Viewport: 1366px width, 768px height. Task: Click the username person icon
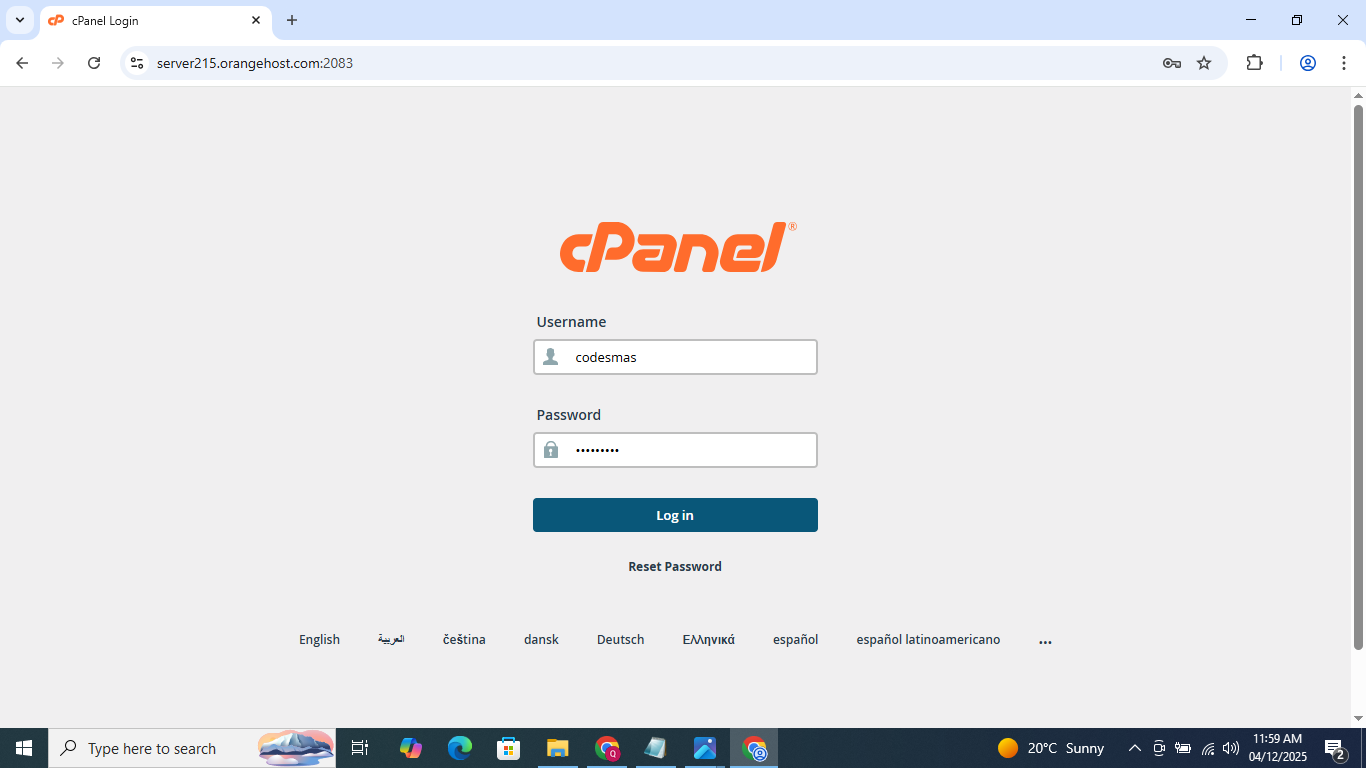click(550, 356)
